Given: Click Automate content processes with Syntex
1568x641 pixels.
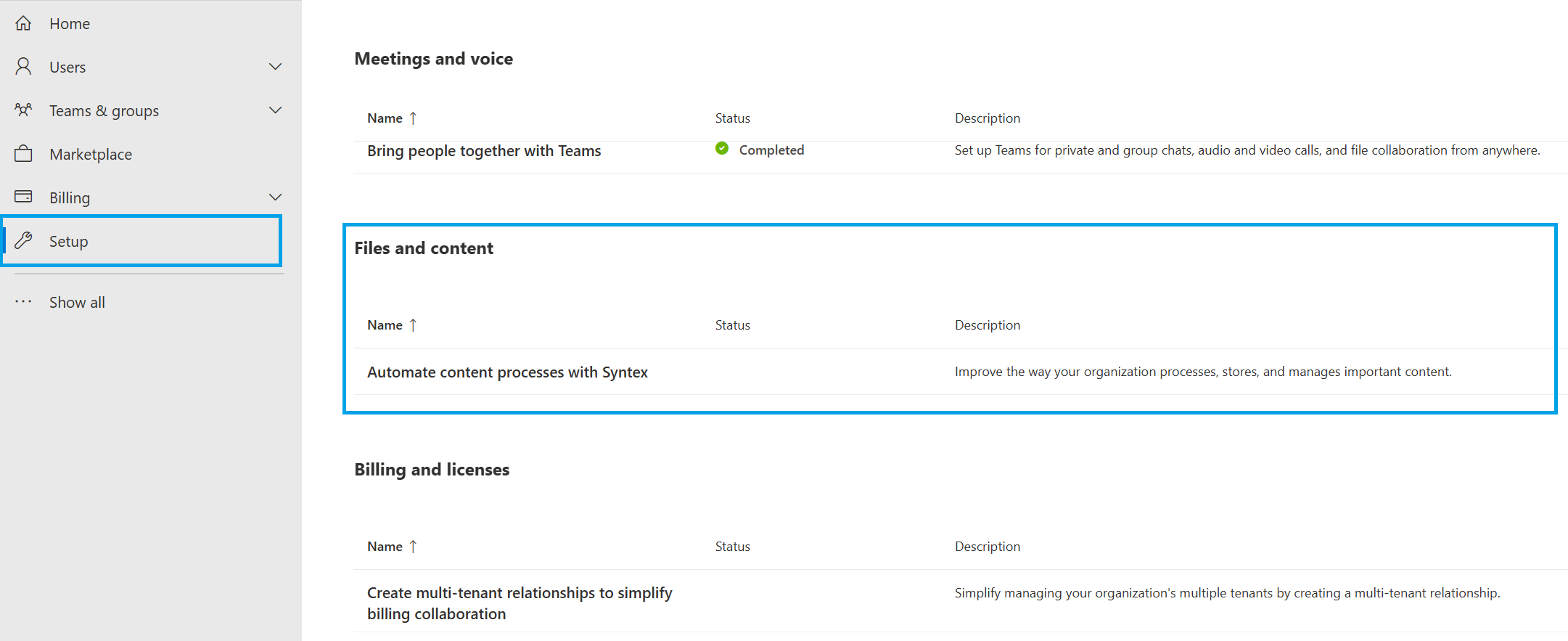Looking at the screenshot, I should click(507, 372).
